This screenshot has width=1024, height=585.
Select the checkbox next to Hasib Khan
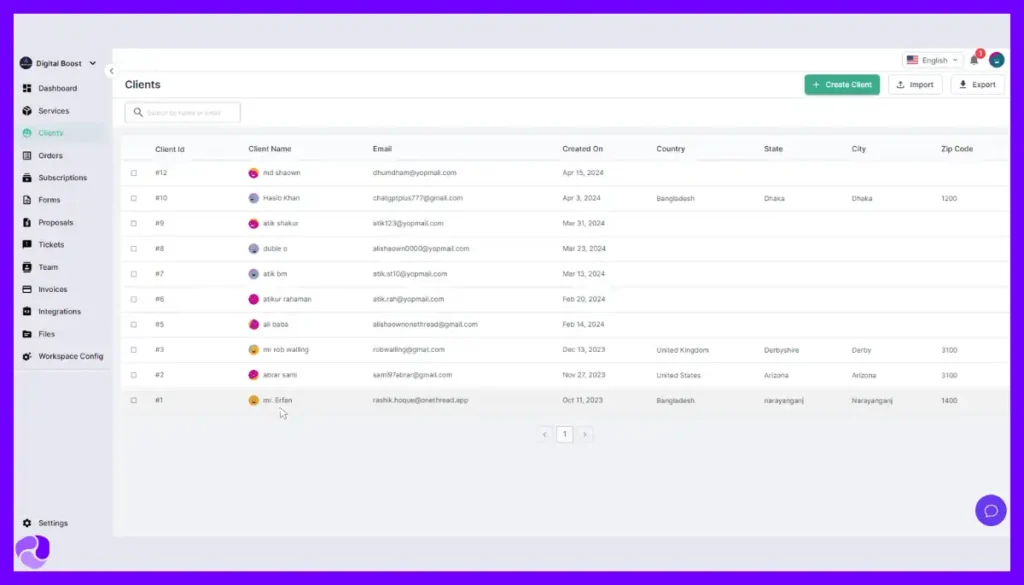click(134, 198)
